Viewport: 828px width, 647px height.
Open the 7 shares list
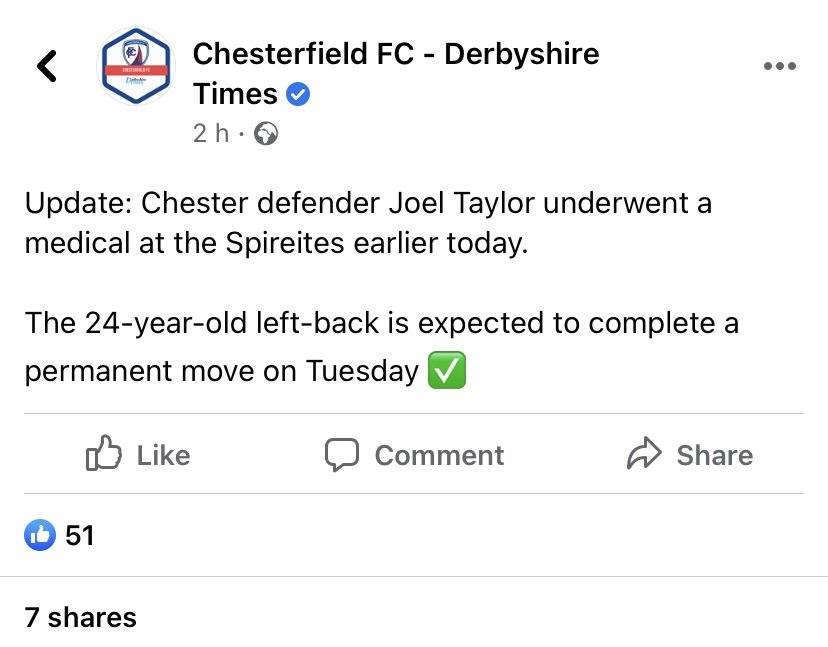[x=80, y=617]
